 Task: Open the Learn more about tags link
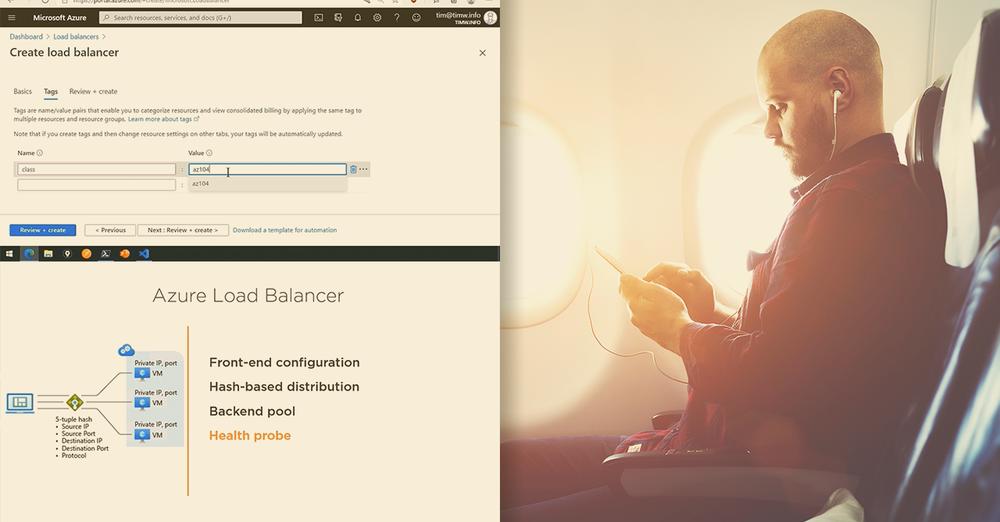[x=163, y=119]
